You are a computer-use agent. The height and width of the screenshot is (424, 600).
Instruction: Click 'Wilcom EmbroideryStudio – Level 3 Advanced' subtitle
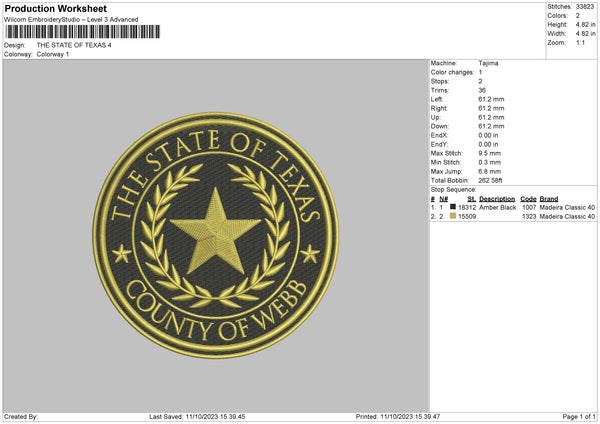point(71,20)
